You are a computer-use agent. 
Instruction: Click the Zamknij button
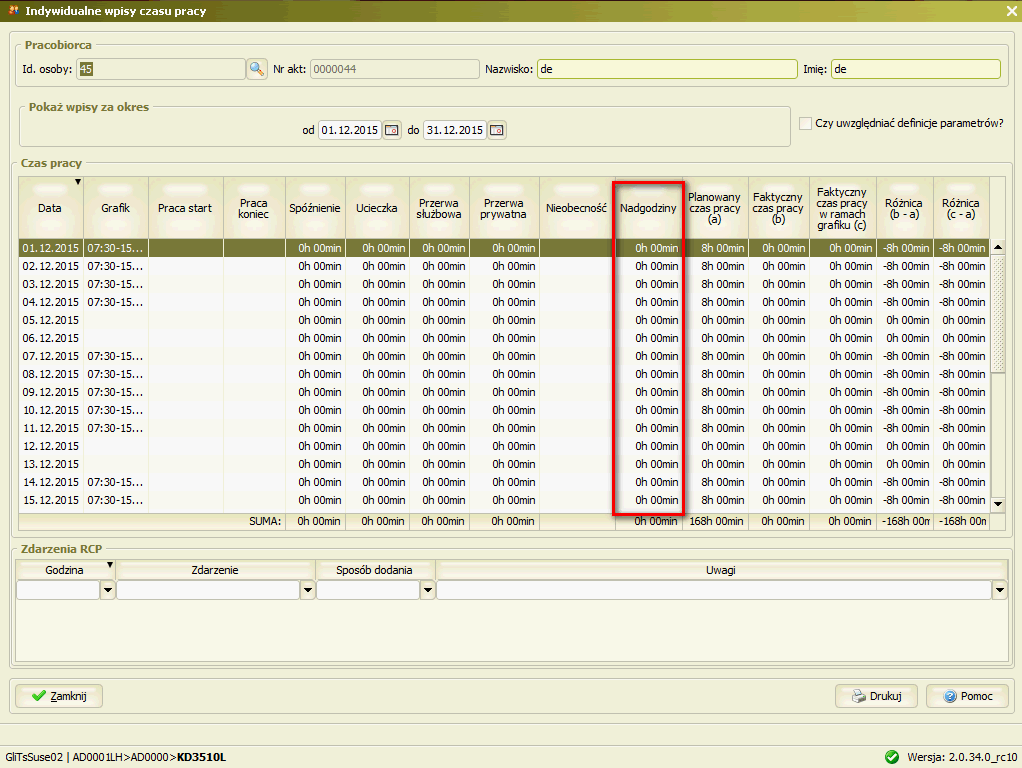(x=59, y=696)
